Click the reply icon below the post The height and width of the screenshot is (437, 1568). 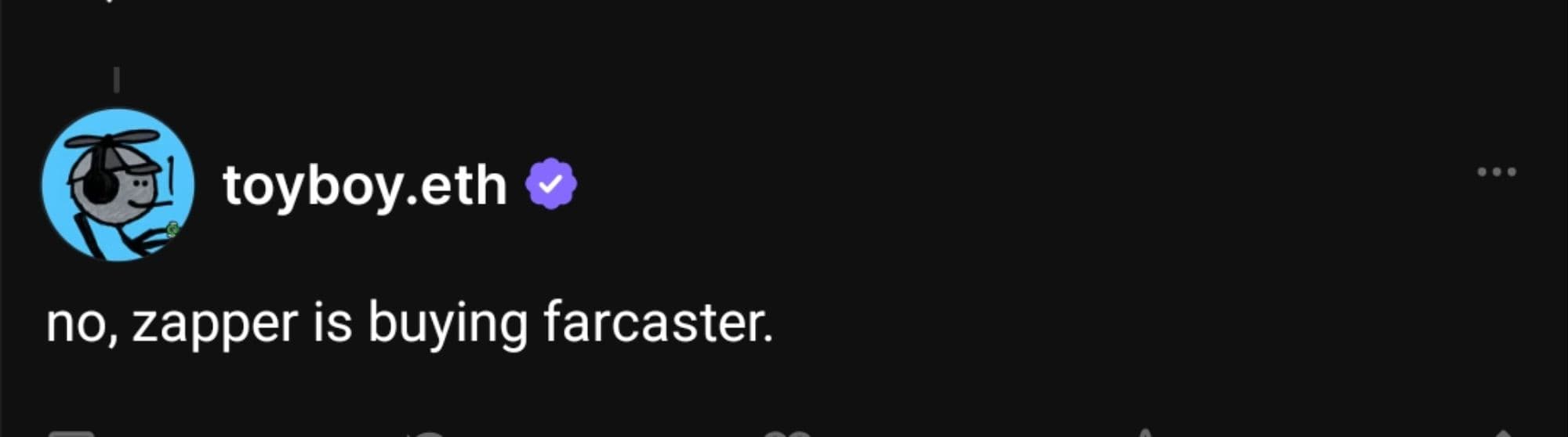pyautogui.click(x=71, y=432)
